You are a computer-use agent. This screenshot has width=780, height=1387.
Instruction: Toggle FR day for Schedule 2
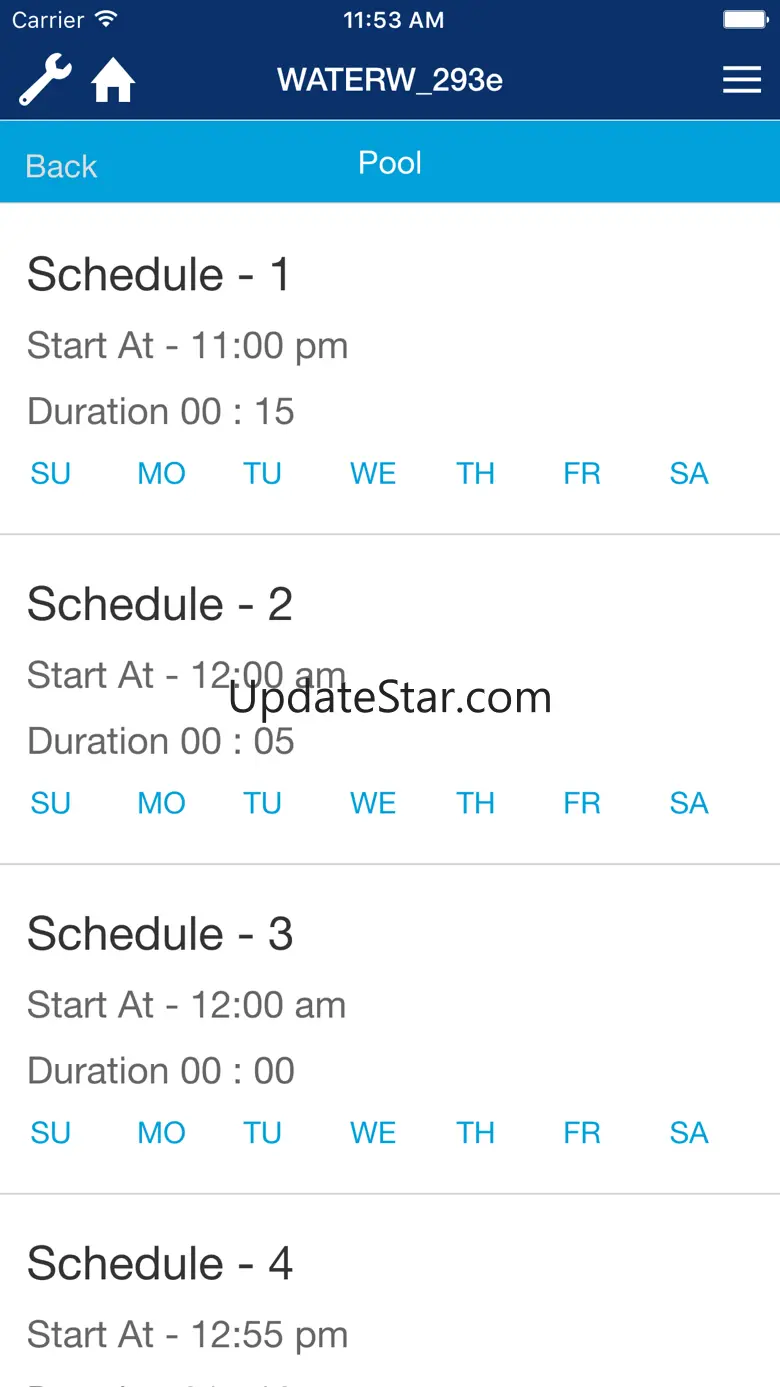[x=582, y=803]
